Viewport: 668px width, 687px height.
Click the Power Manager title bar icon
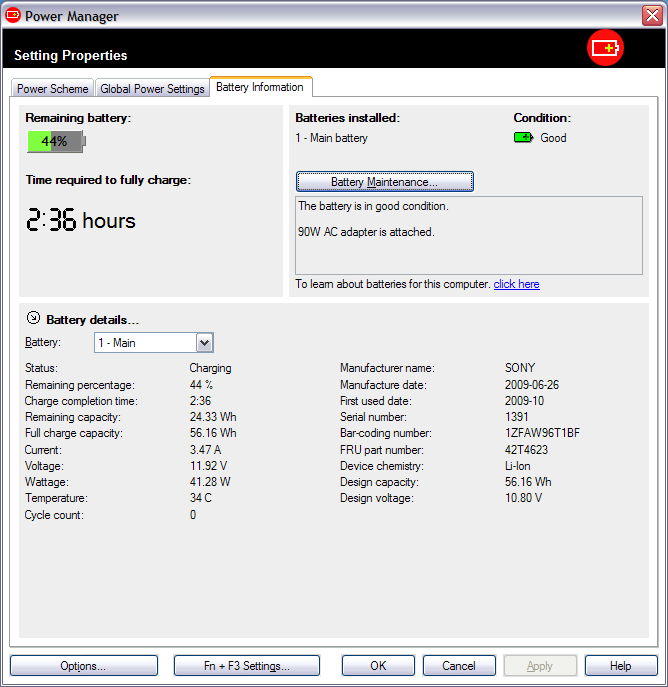tap(13, 16)
